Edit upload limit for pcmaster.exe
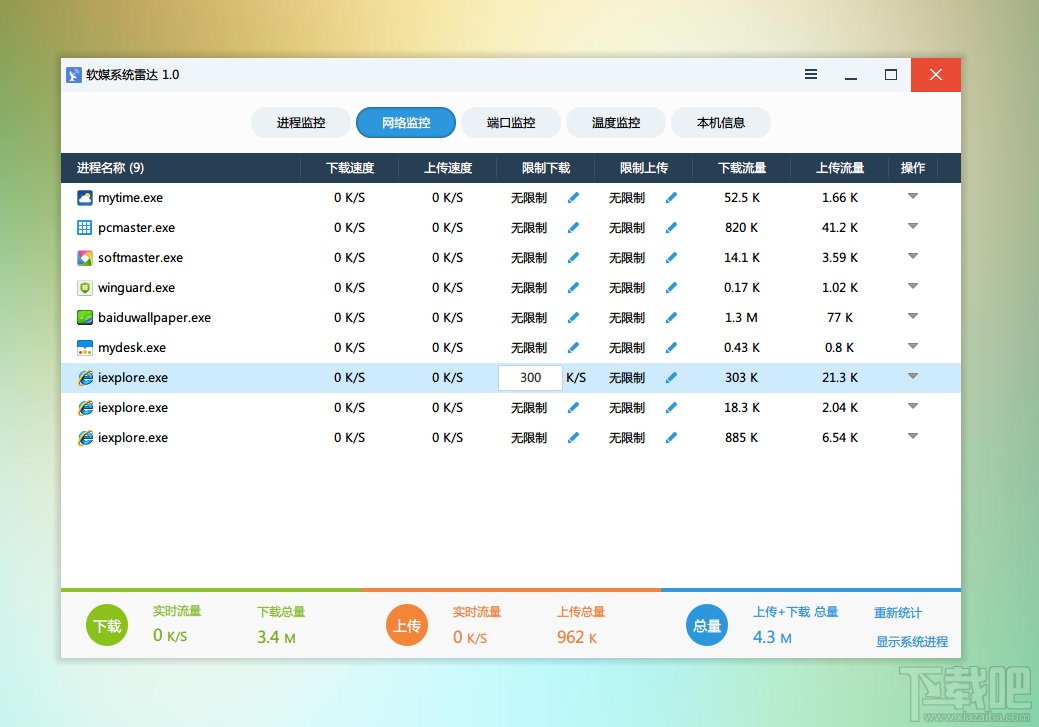Viewport: 1039px width, 727px height. pyautogui.click(x=671, y=228)
